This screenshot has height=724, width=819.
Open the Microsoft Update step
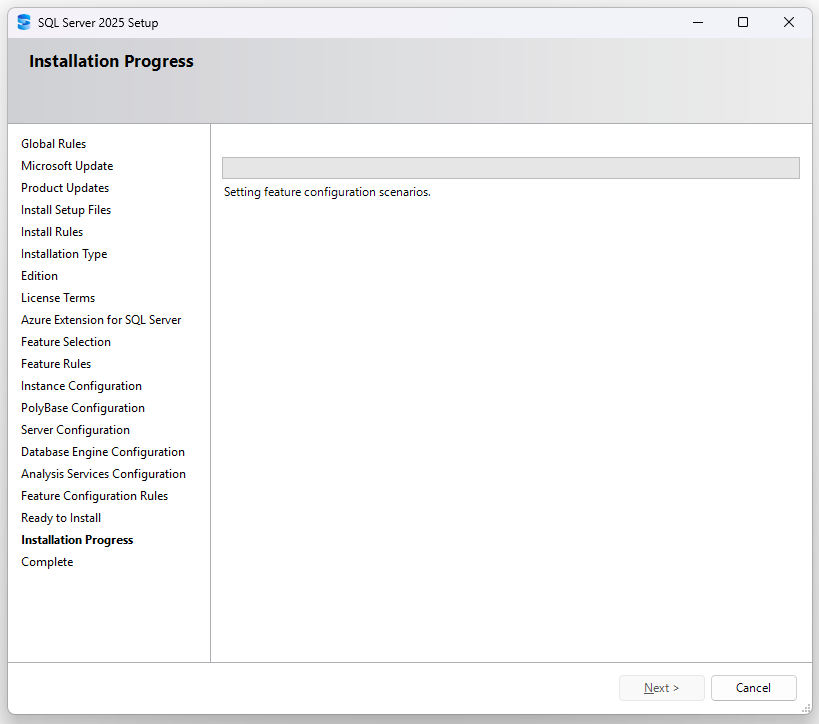pos(66,165)
